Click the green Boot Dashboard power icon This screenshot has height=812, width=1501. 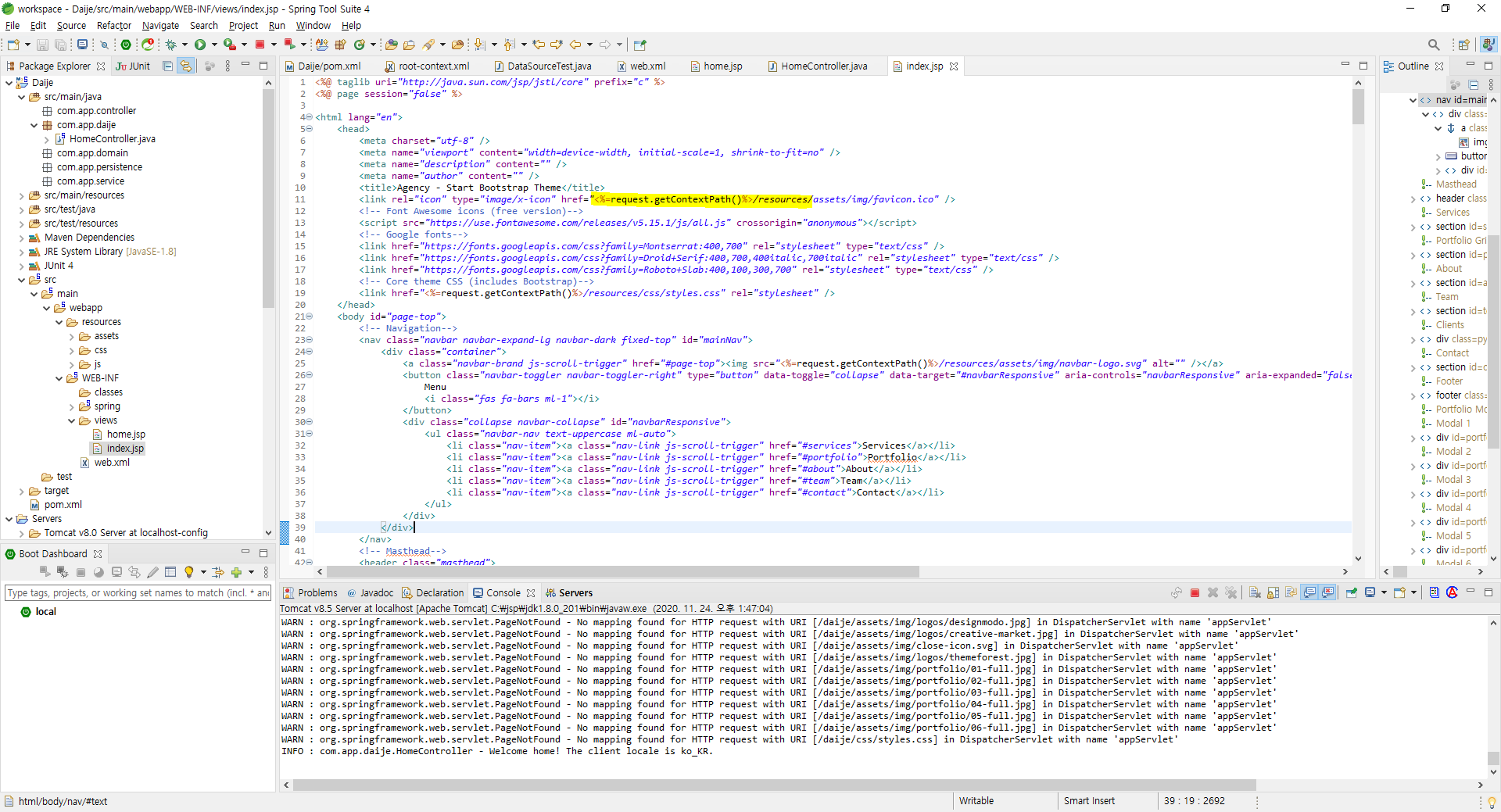pyautogui.click(x=126, y=45)
